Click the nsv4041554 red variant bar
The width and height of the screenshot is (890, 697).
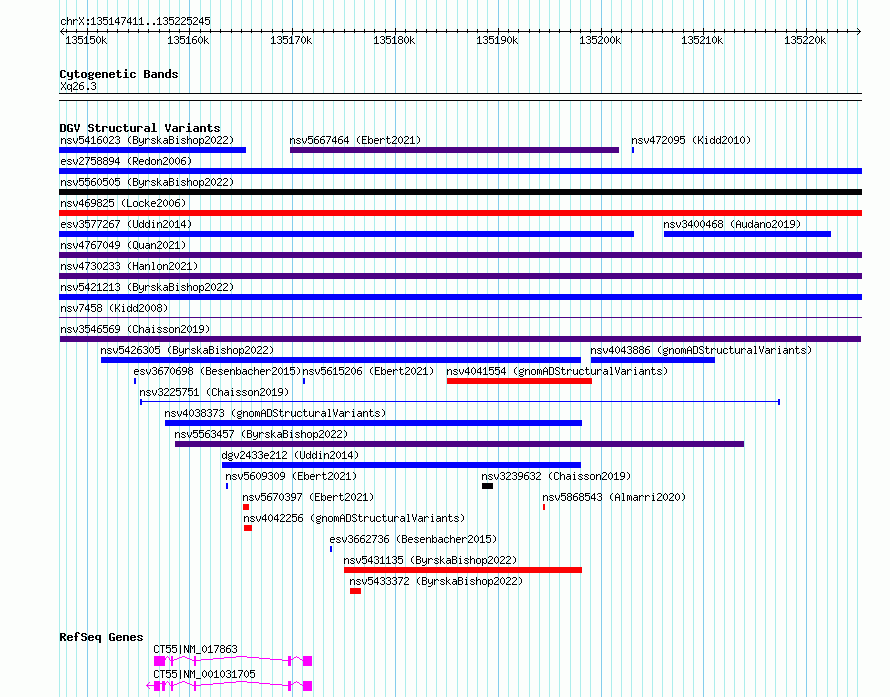click(x=519, y=381)
